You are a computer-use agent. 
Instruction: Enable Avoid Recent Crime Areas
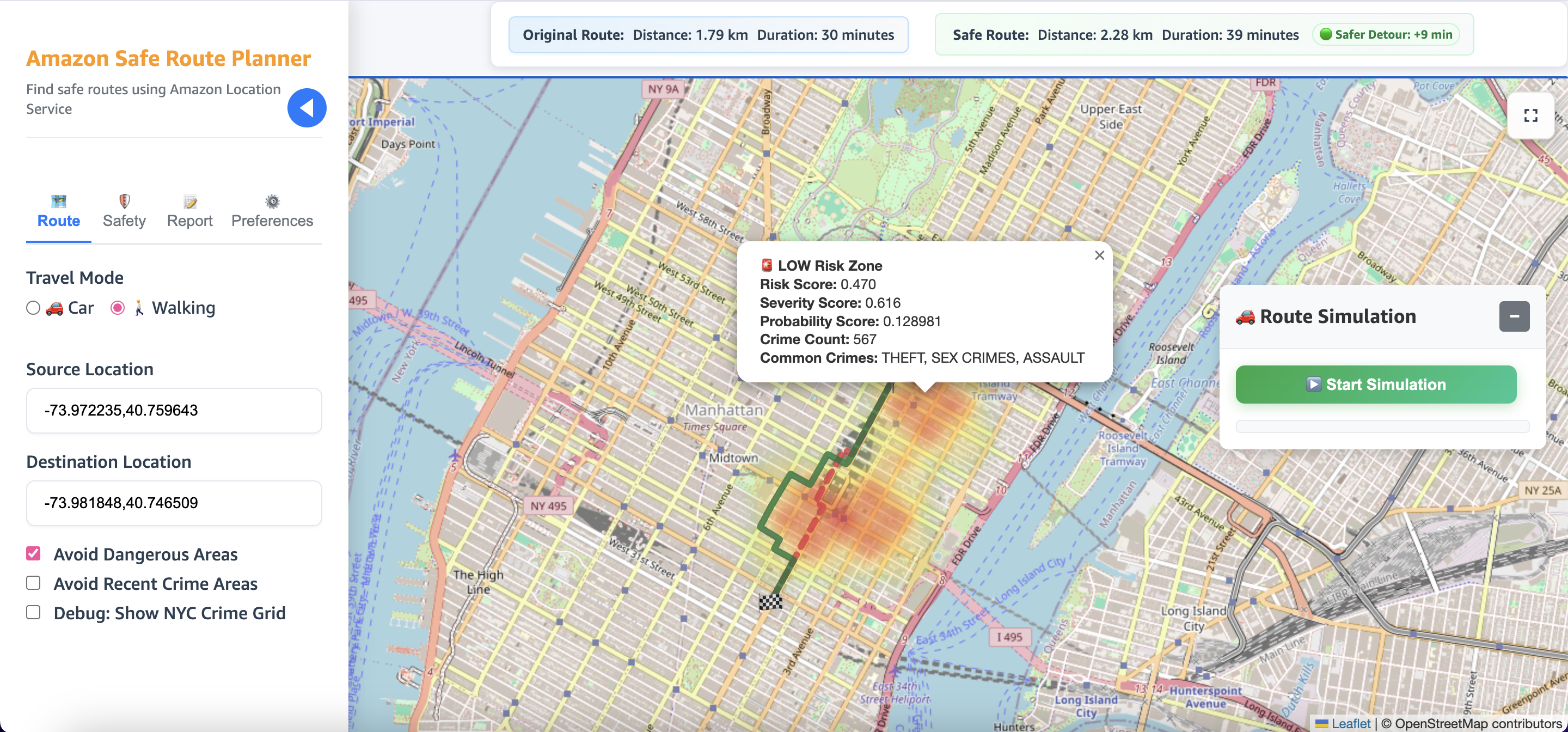[33, 583]
